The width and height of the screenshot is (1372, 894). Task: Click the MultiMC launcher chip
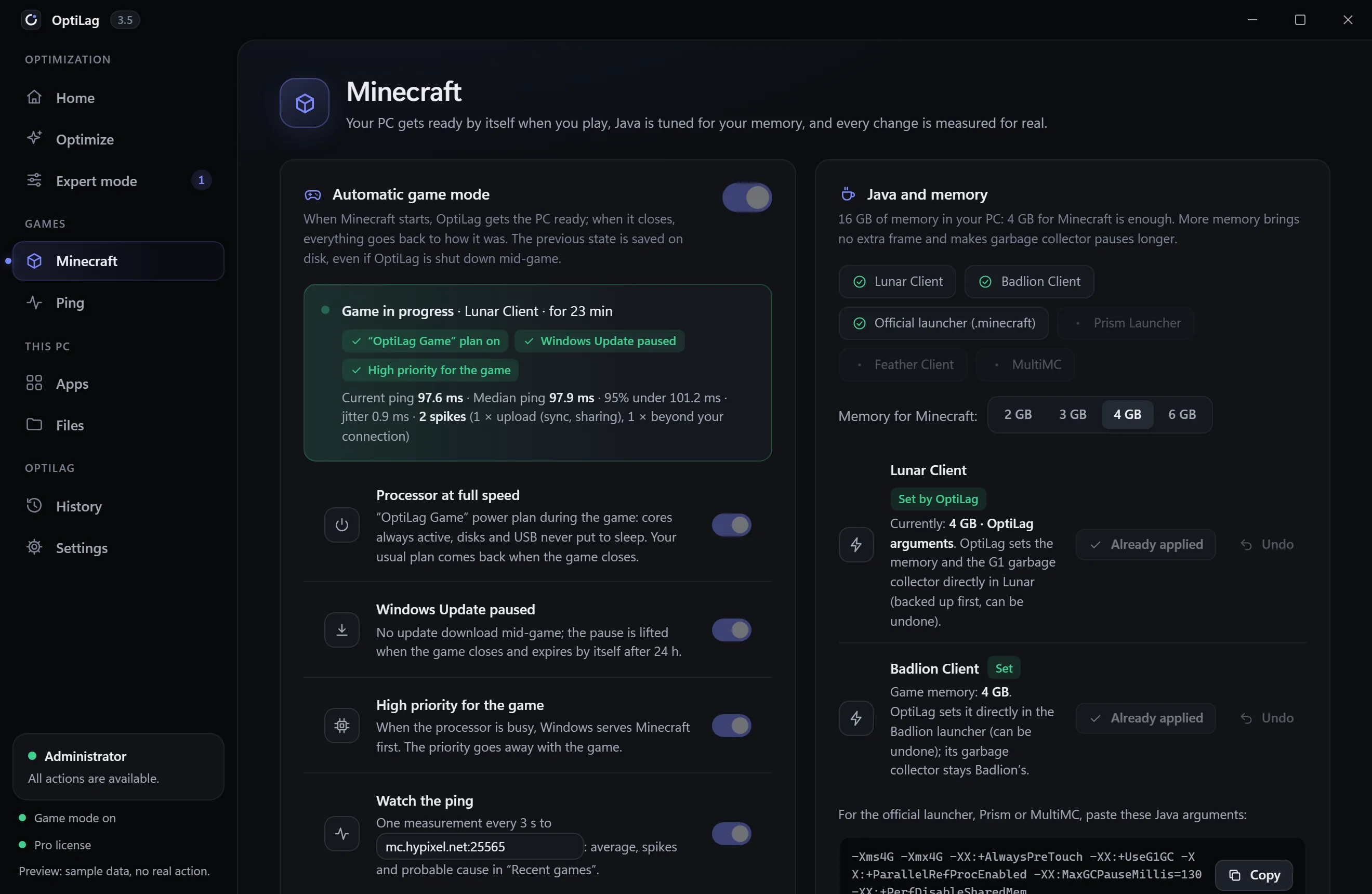[1025, 365]
